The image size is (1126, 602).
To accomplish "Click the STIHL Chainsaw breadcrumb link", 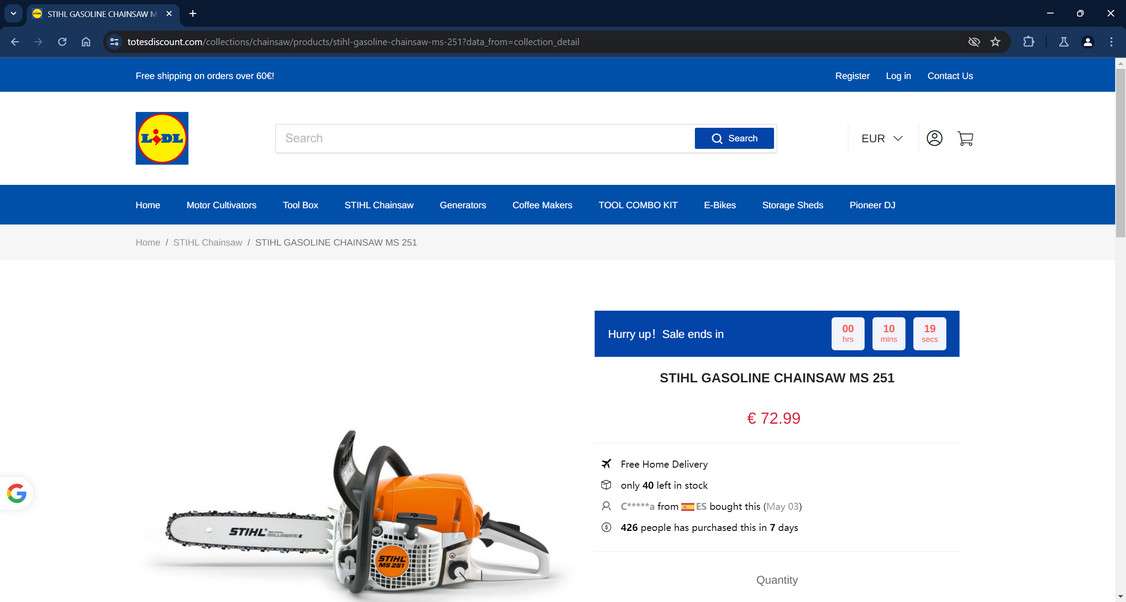I will [x=208, y=242].
